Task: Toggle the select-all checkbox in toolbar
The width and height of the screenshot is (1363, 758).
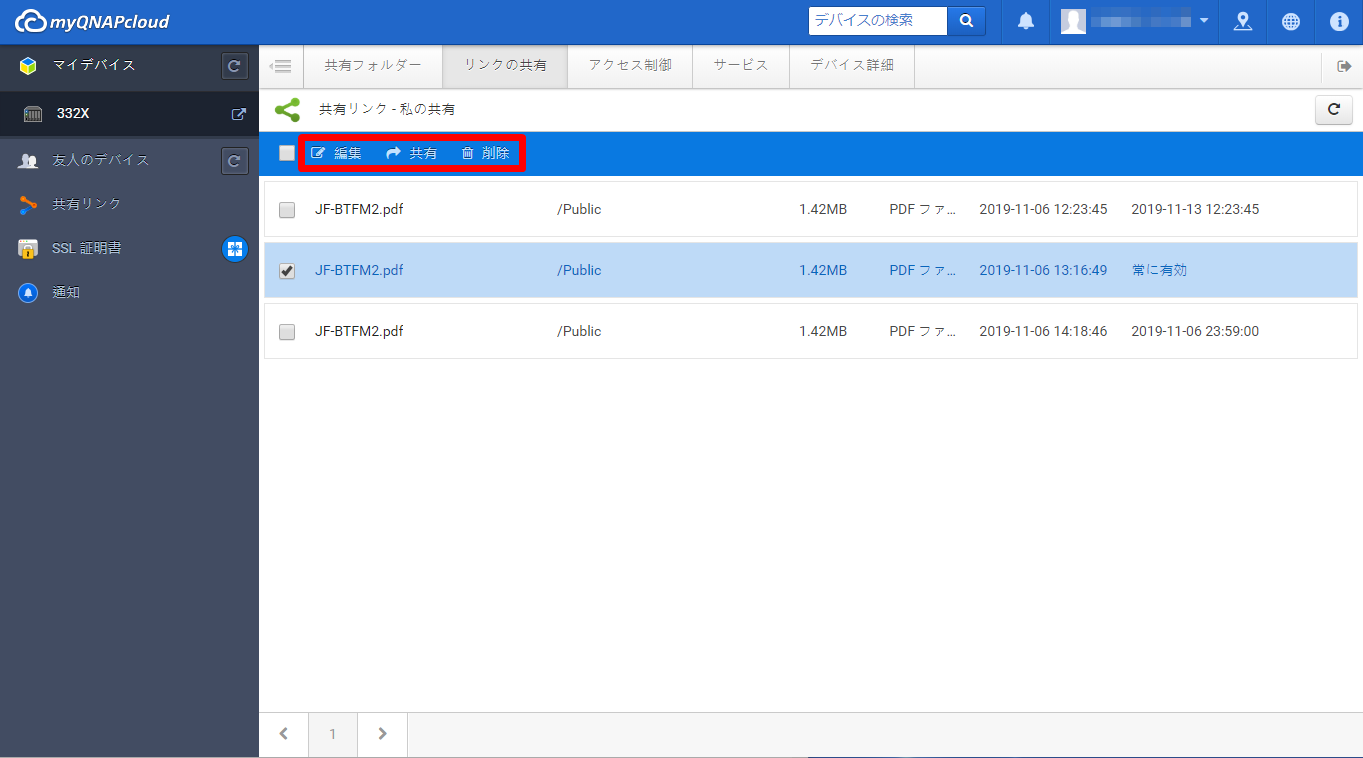Action: coord(287,153)
